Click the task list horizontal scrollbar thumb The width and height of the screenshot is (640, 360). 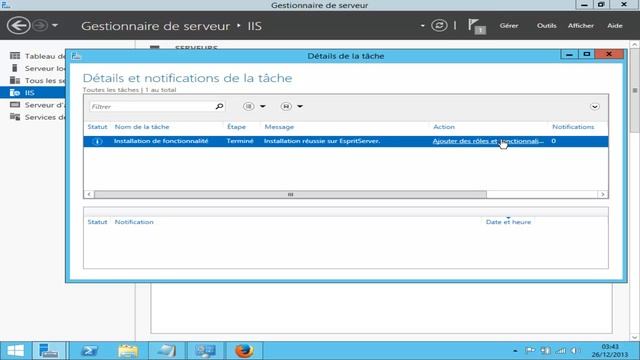coord(290,194)
